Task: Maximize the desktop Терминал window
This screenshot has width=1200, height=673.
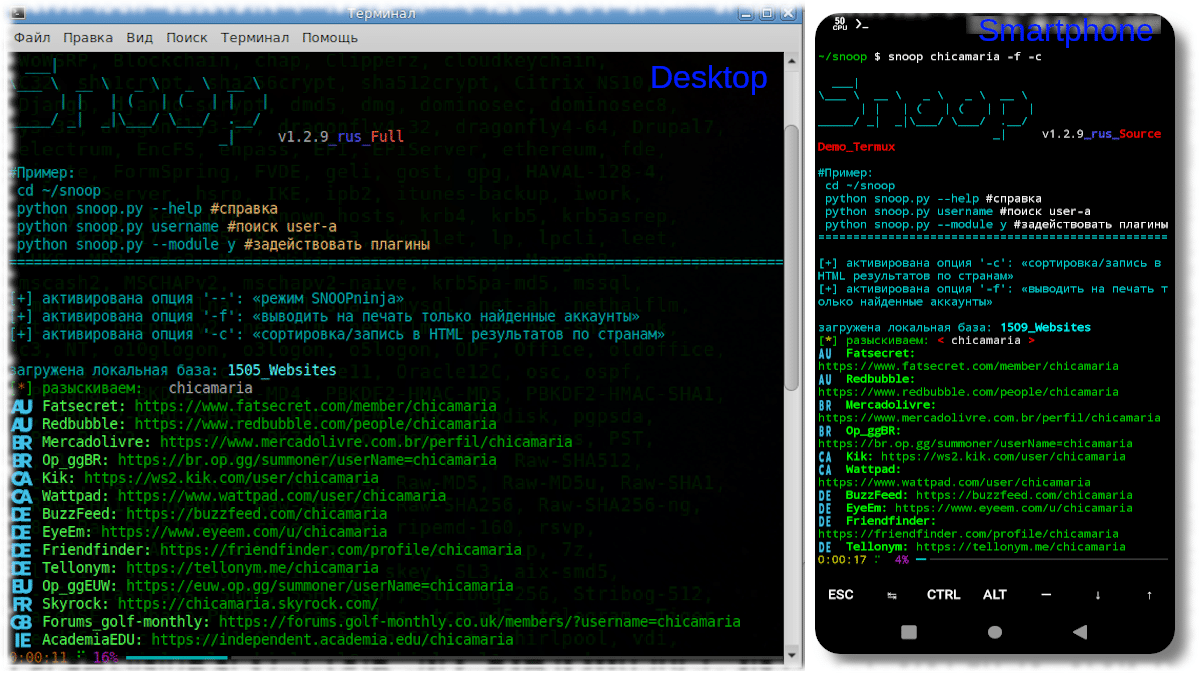Action: pos(767,13)
